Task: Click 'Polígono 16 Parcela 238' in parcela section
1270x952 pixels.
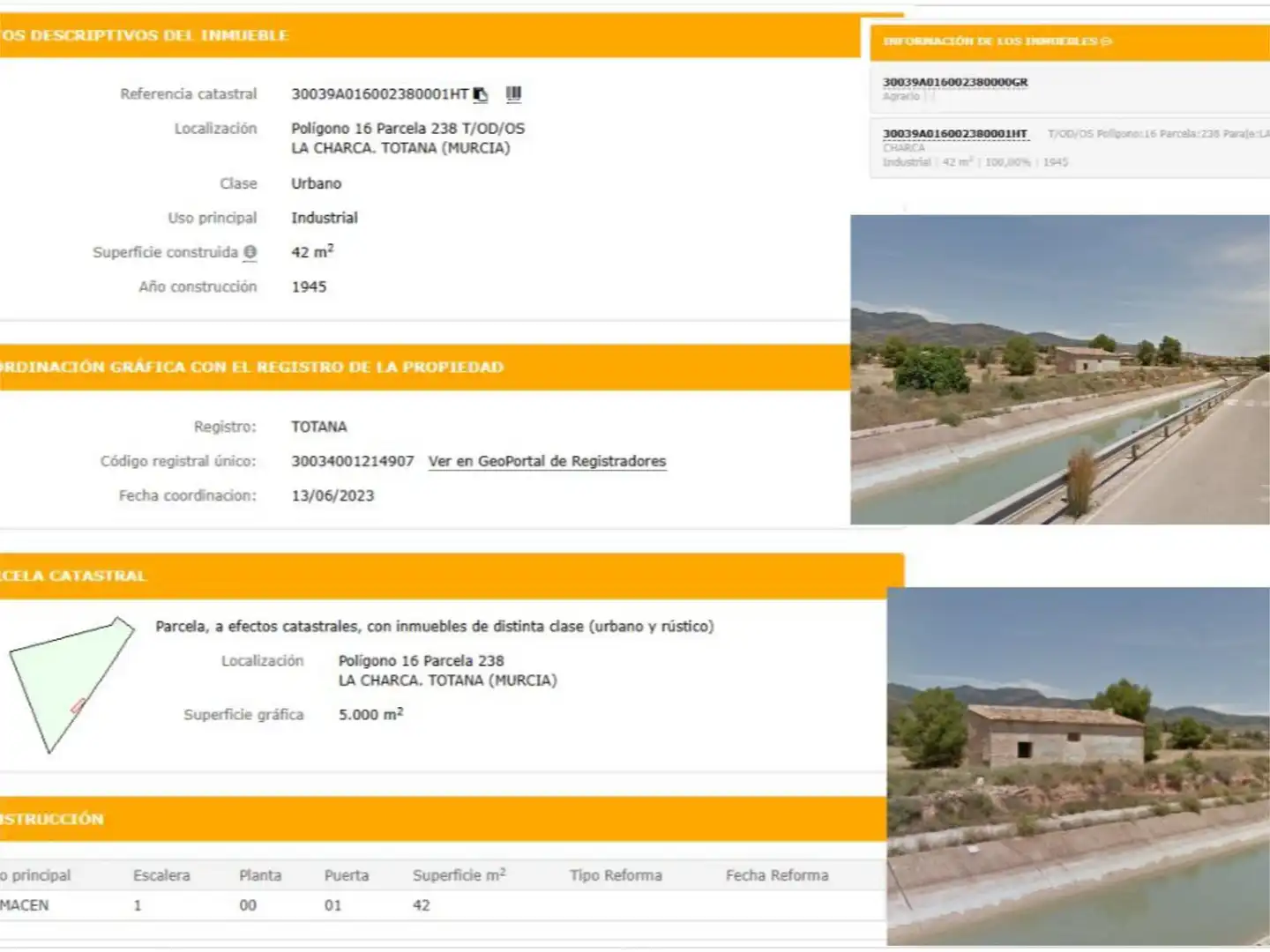Action: (x=422, y=660)
